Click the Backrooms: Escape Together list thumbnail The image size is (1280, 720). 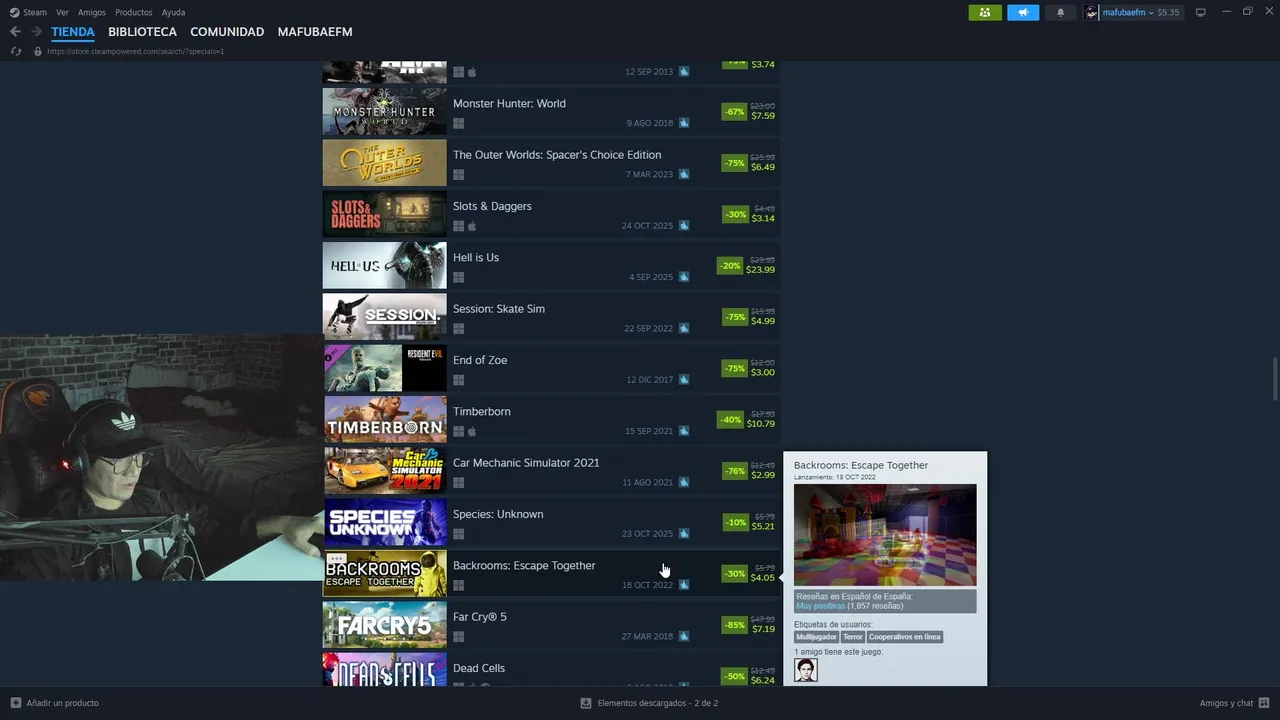[385, 574]
